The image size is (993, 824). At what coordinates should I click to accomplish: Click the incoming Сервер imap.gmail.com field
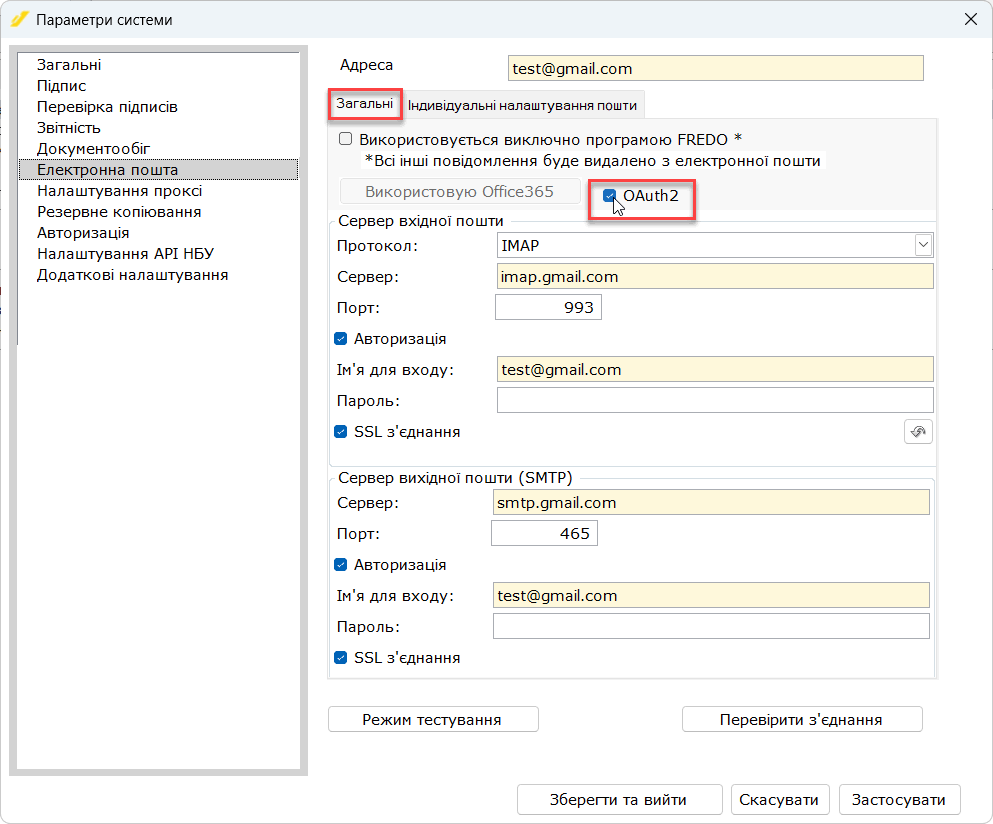[x=715, y=277]
